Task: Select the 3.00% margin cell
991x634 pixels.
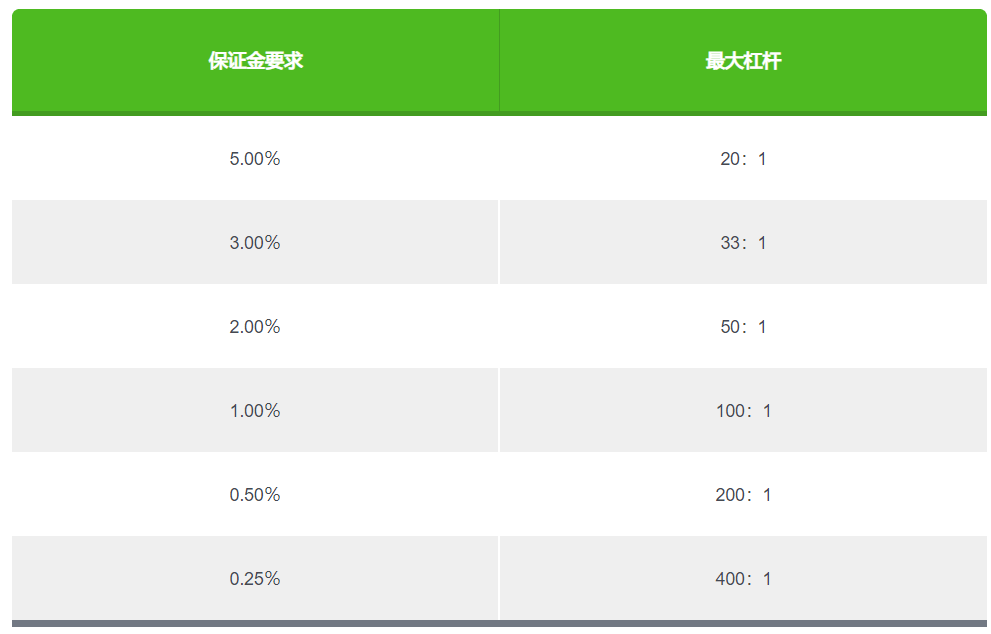Action: [x=255, y=242]
